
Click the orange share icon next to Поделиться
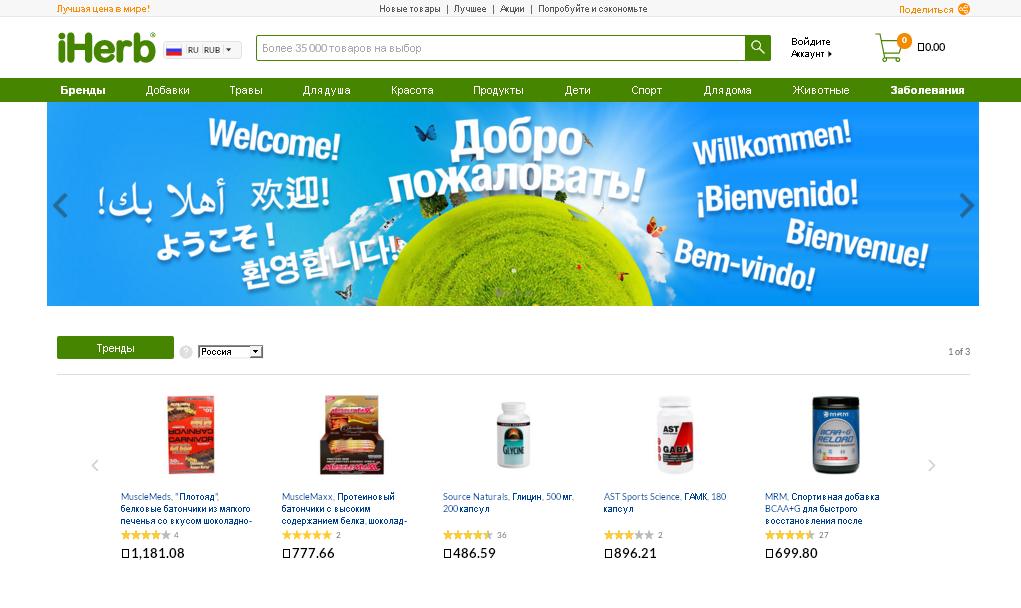point(964,9)
